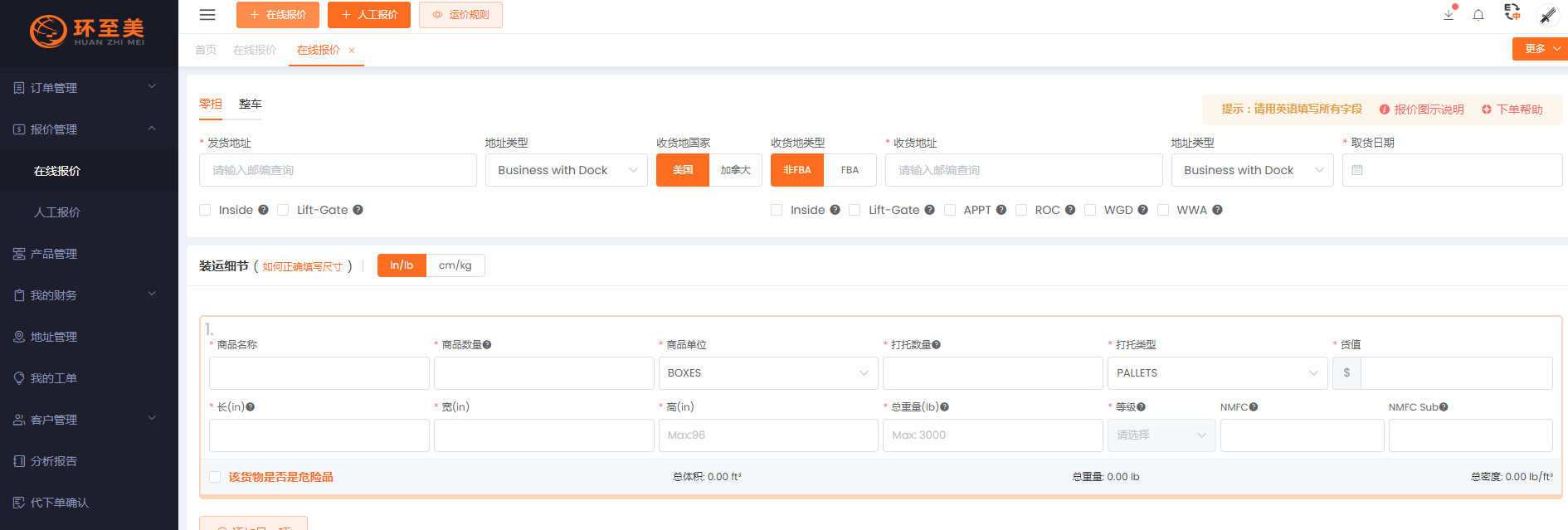The width and height of the screenshot is (1568, 530).
Task: Tick the ROC checkbox
Action: (1021, 210)
